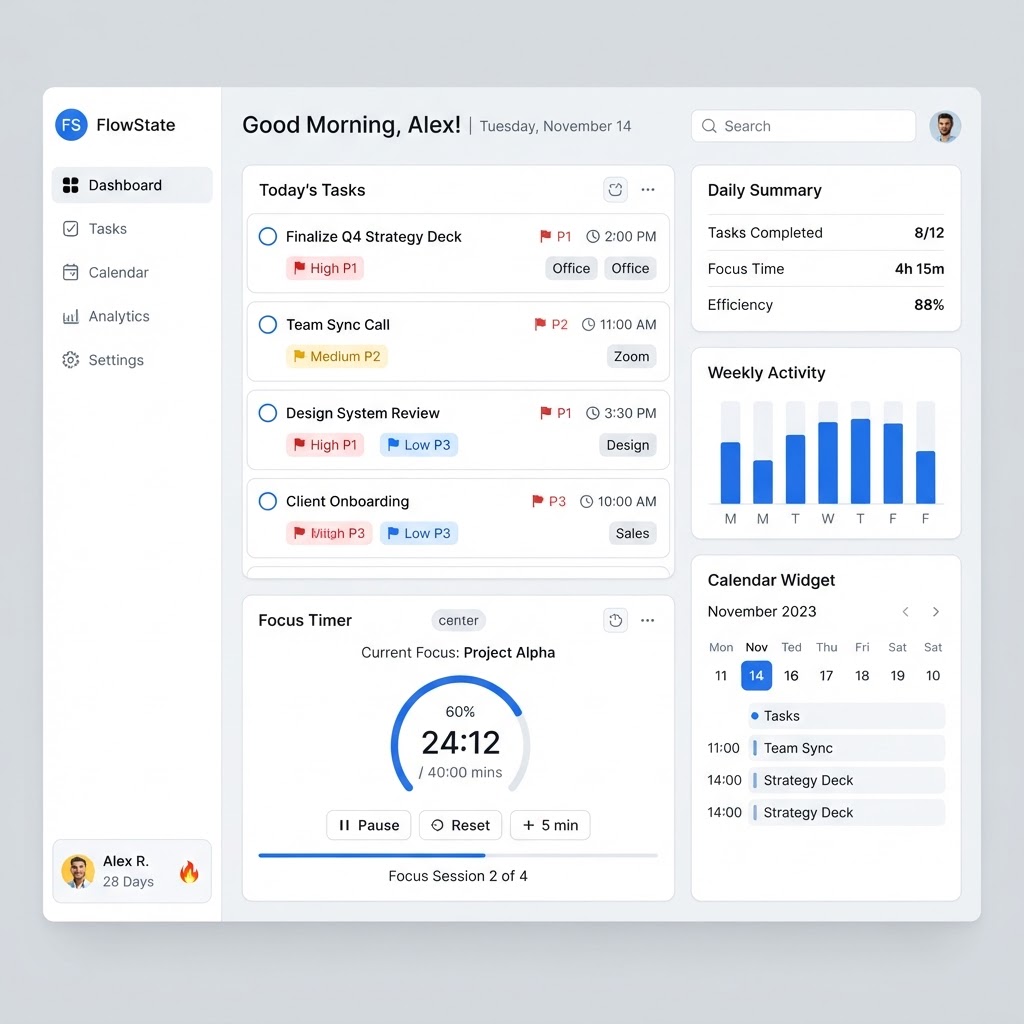Click the Tasks Completed 8/12 row
1024x1024 pixels.
(826, 233)
